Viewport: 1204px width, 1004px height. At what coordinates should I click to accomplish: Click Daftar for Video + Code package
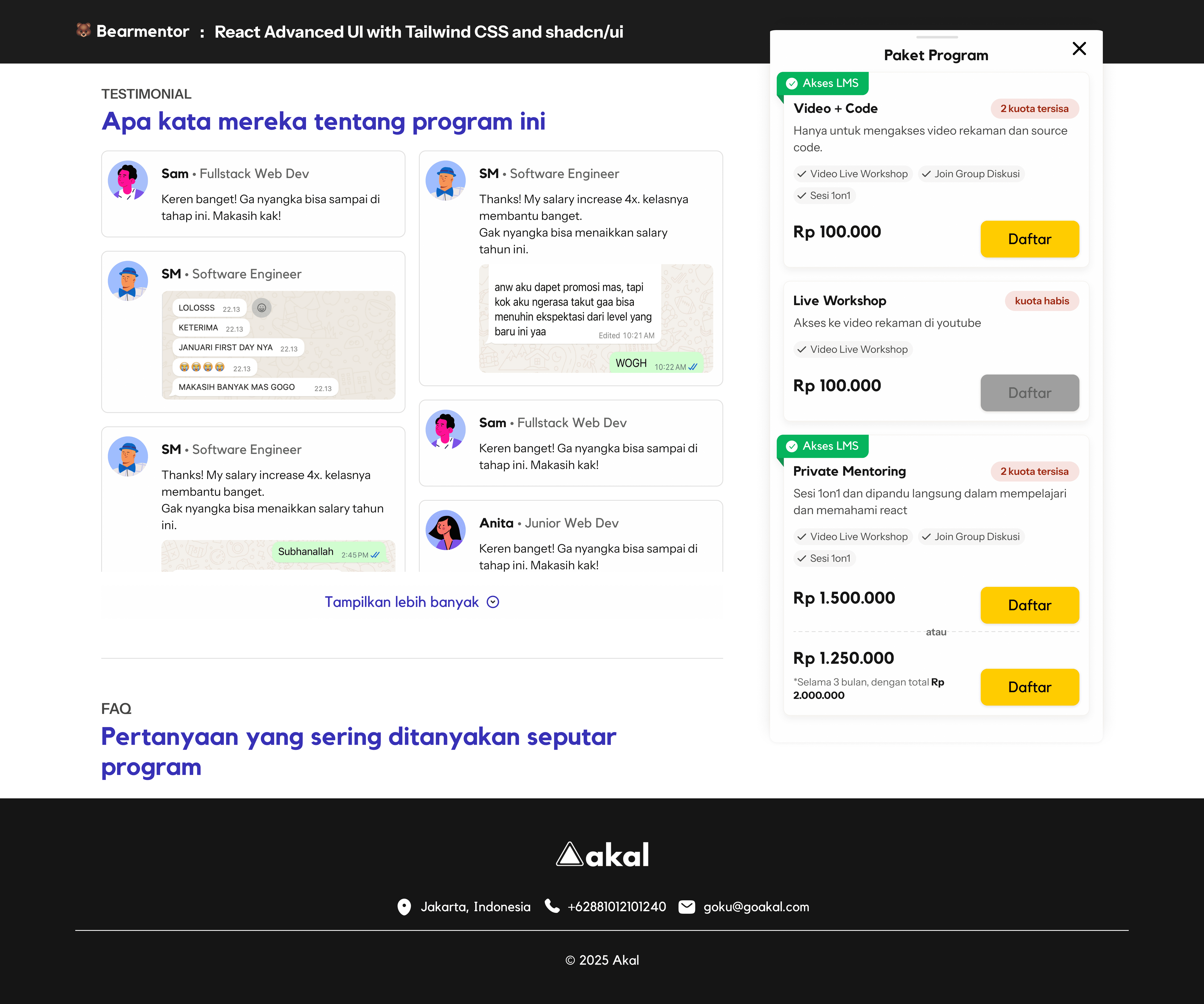click(x=1030, y=239)
